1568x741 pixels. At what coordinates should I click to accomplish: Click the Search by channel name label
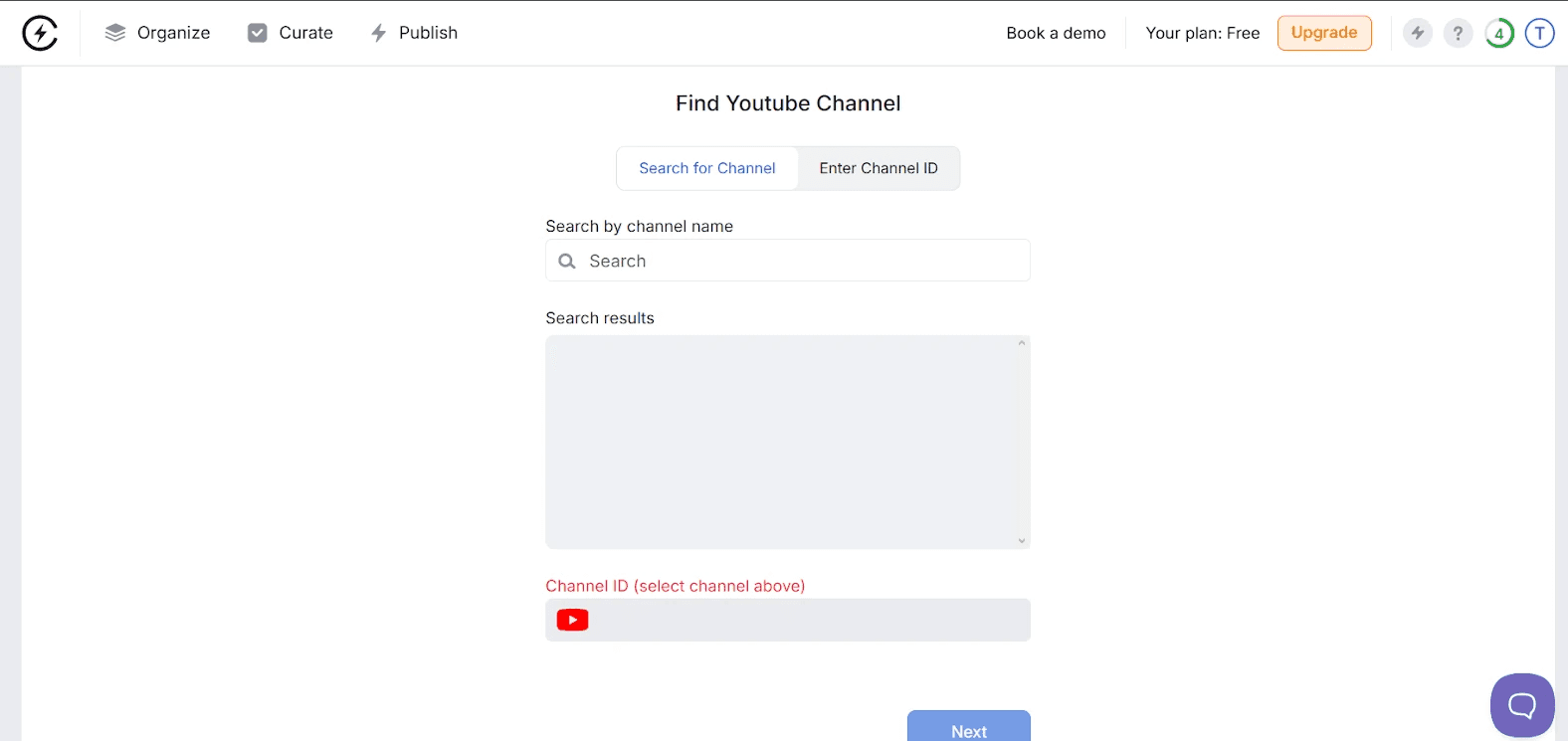pos(640,227)
